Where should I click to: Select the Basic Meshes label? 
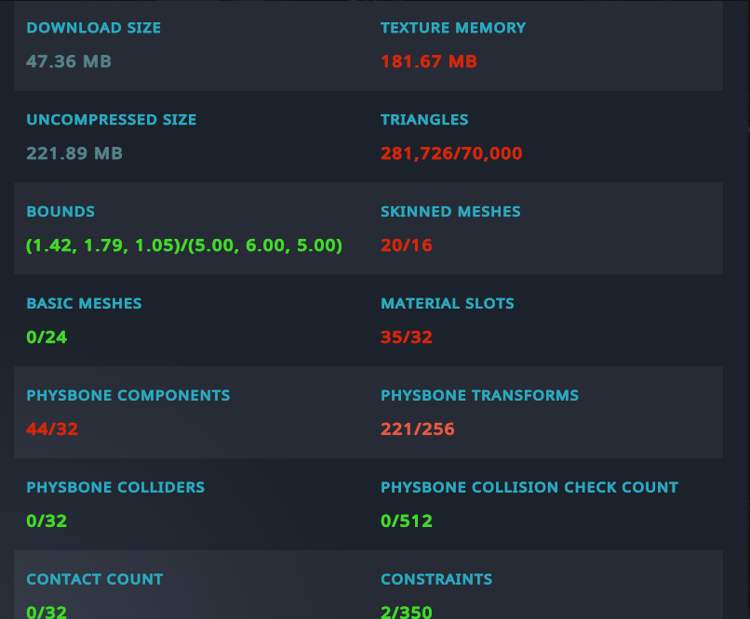84,303
